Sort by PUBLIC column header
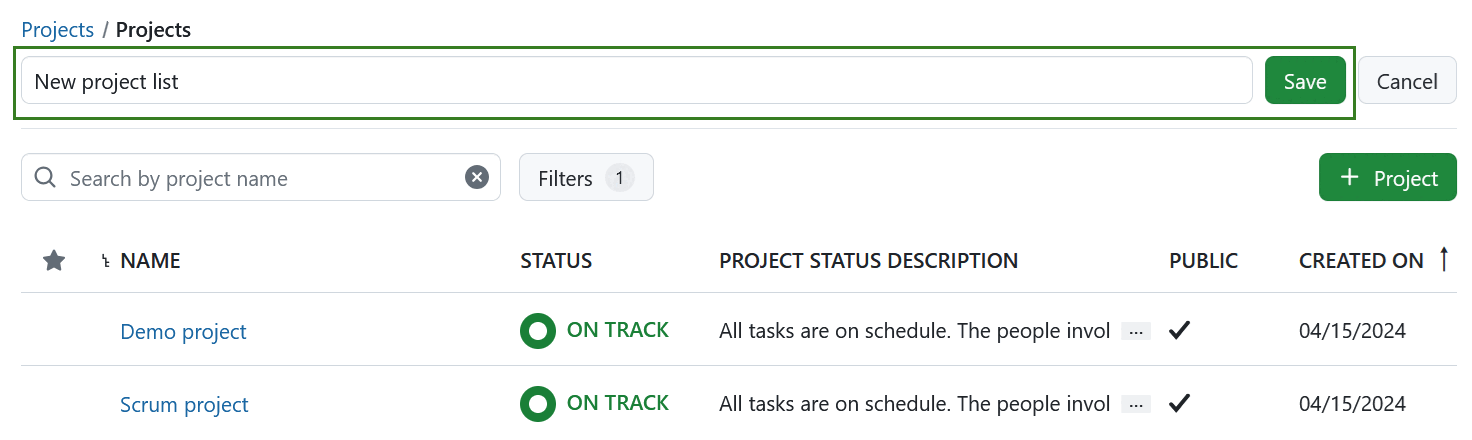Image resolution: width=1472 pixels, height=440 pixels. pyautogui.click(x=1203, y=261)
